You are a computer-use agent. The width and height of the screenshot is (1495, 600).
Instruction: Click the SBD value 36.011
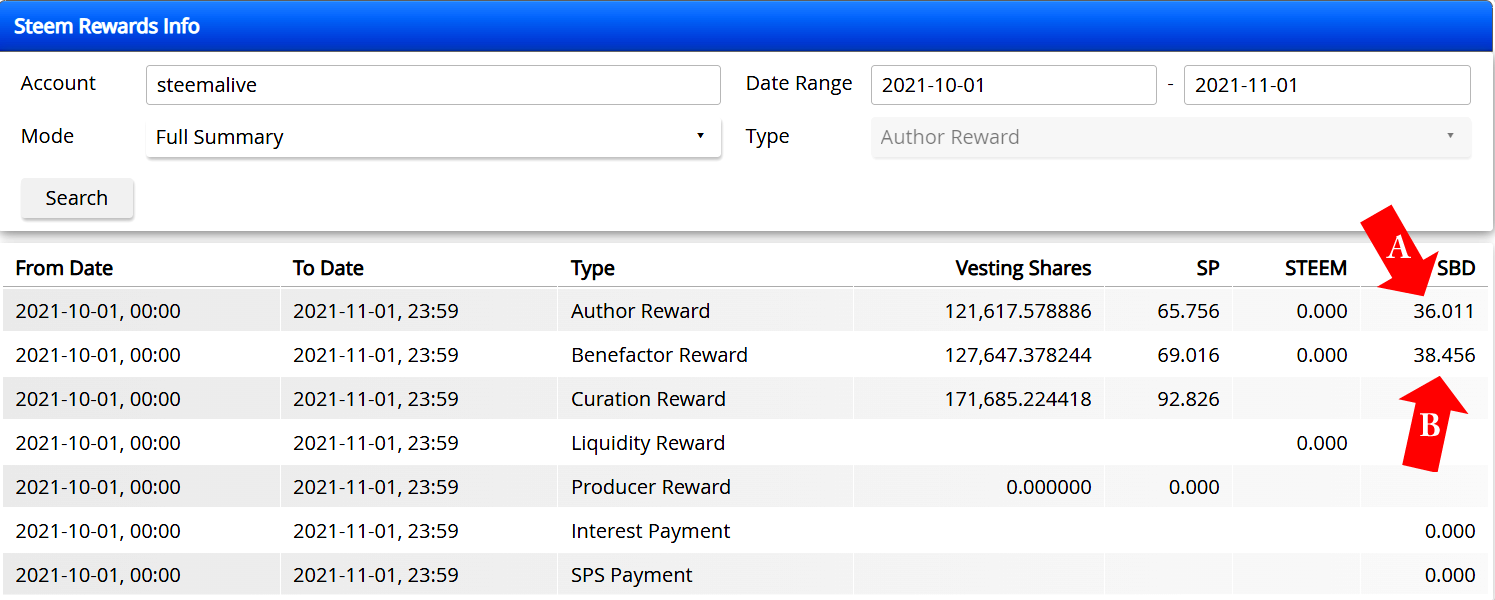1444,311
